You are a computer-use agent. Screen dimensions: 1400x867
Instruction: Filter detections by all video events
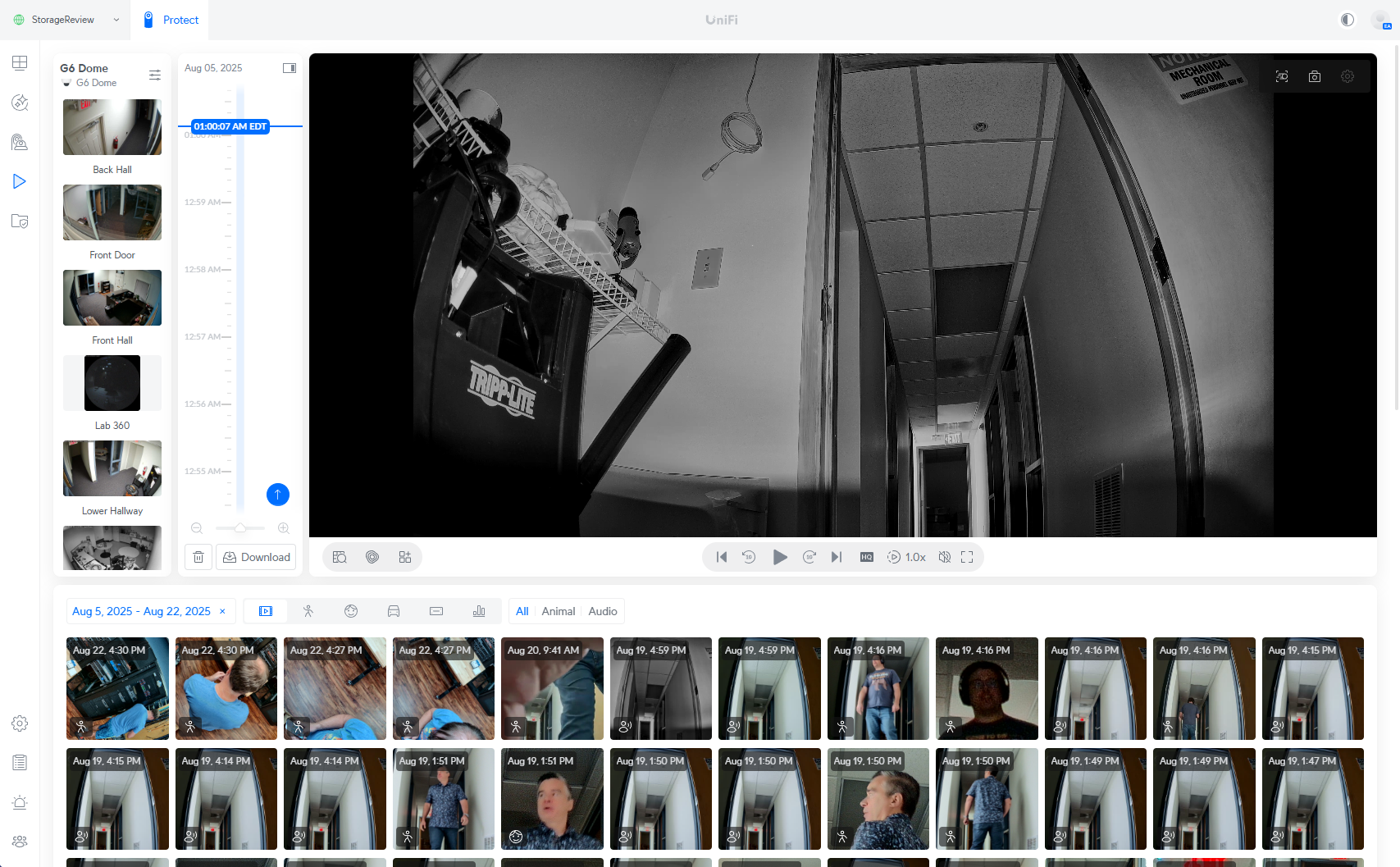tap(266, 611)
